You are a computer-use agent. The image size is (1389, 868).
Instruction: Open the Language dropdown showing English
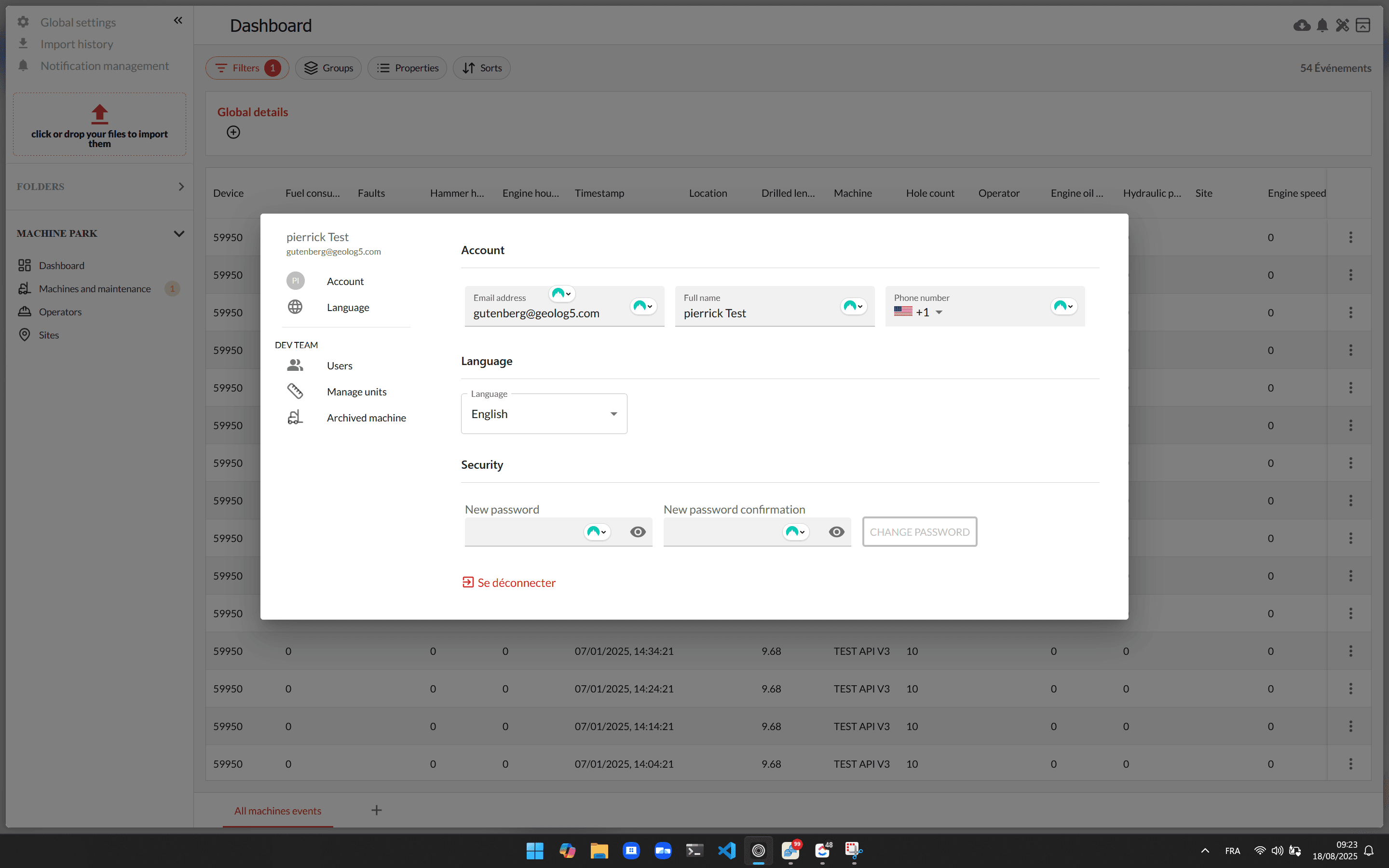pos(544,414)
